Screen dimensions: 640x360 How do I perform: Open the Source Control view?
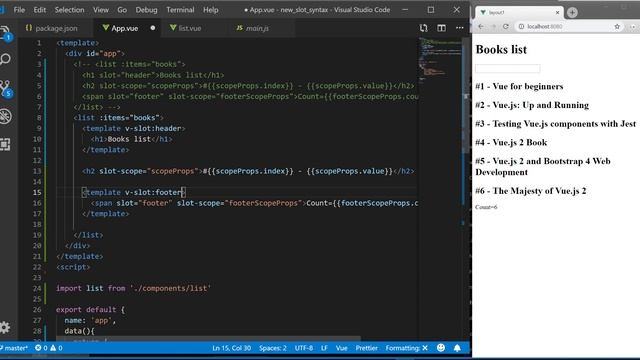[5, 88]
